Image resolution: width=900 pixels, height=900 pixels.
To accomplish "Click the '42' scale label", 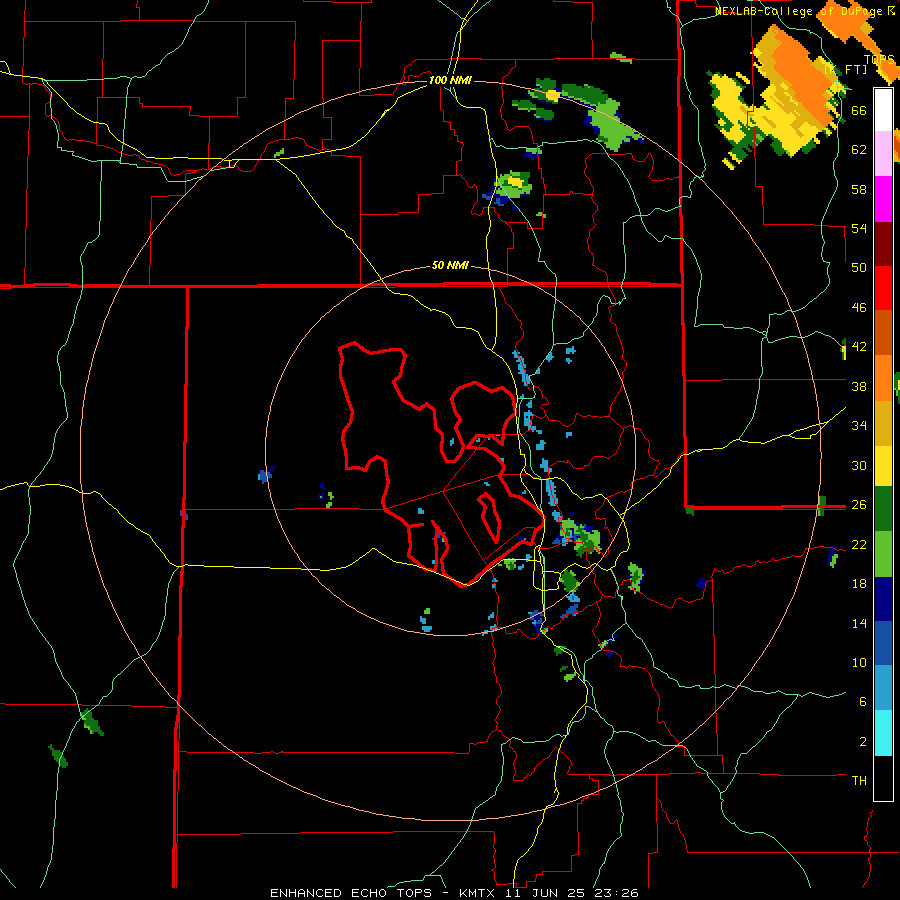I will pos(859,346).
